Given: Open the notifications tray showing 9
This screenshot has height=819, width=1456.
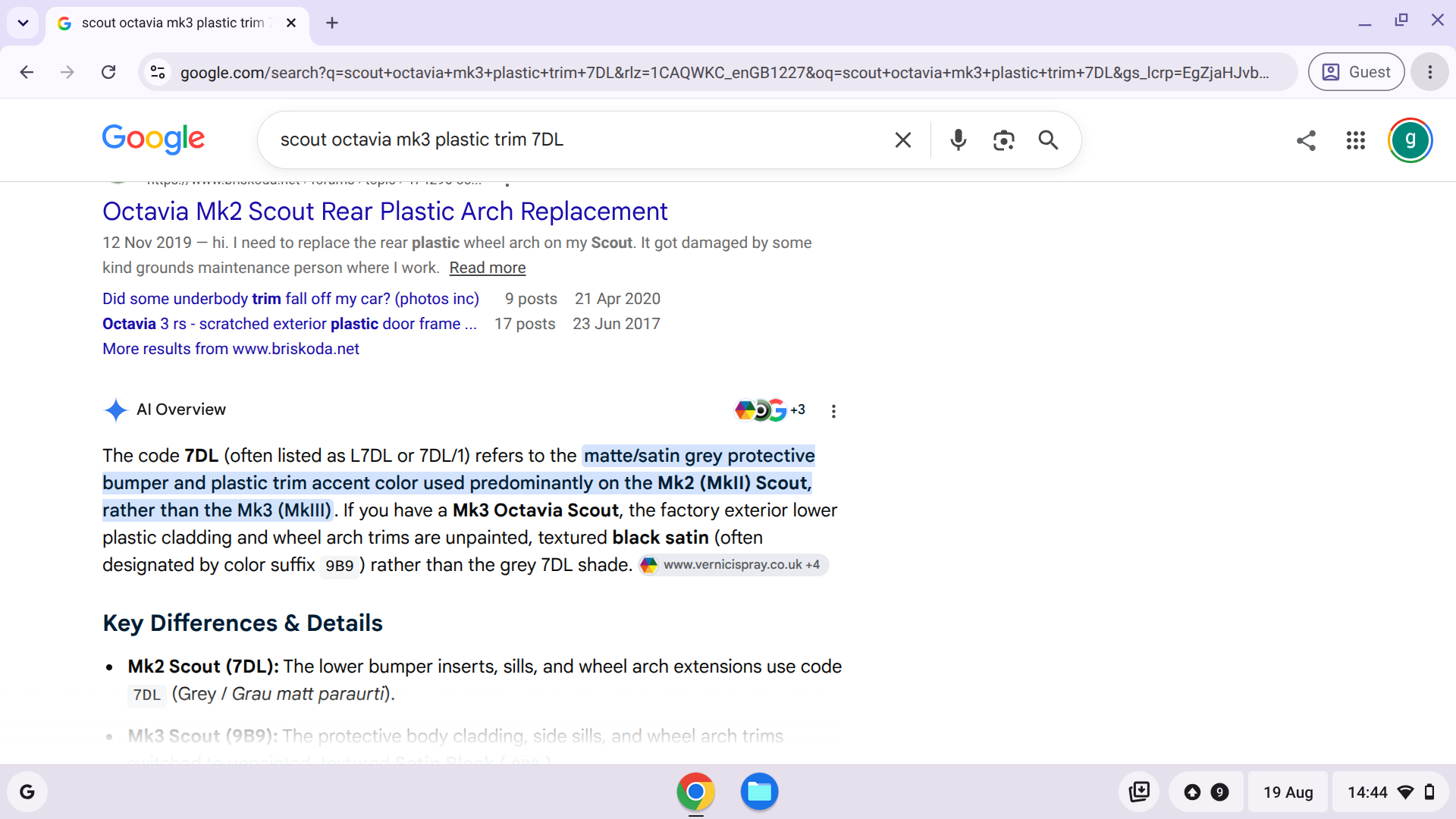Looking at the screenshot, I should [1206, 792].
